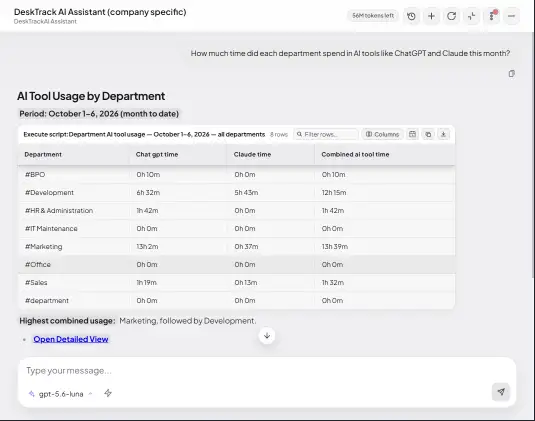
Task: Click the user question message bubble
Action: pos(350,54)
